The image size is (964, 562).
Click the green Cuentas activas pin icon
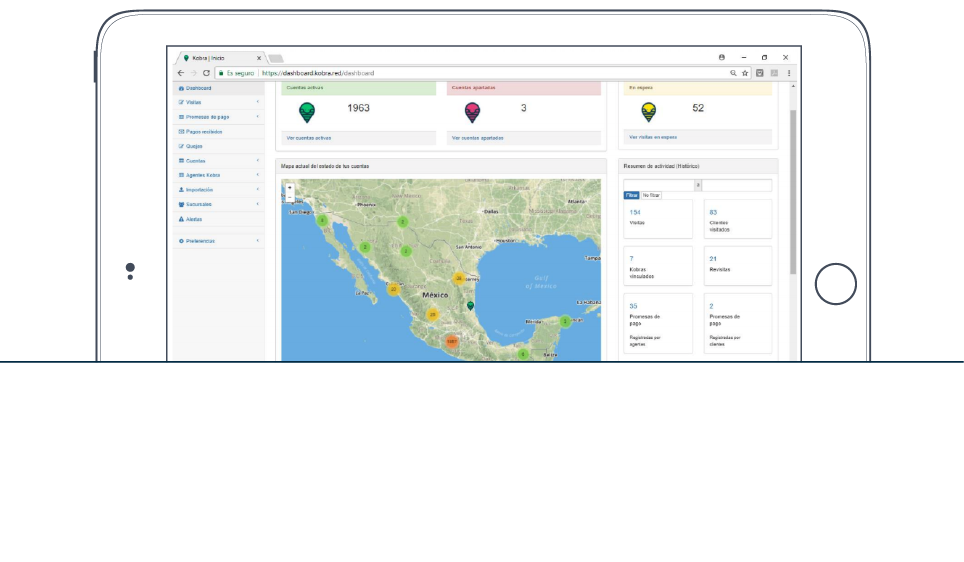pyautogui.click(x=306, y=112)
